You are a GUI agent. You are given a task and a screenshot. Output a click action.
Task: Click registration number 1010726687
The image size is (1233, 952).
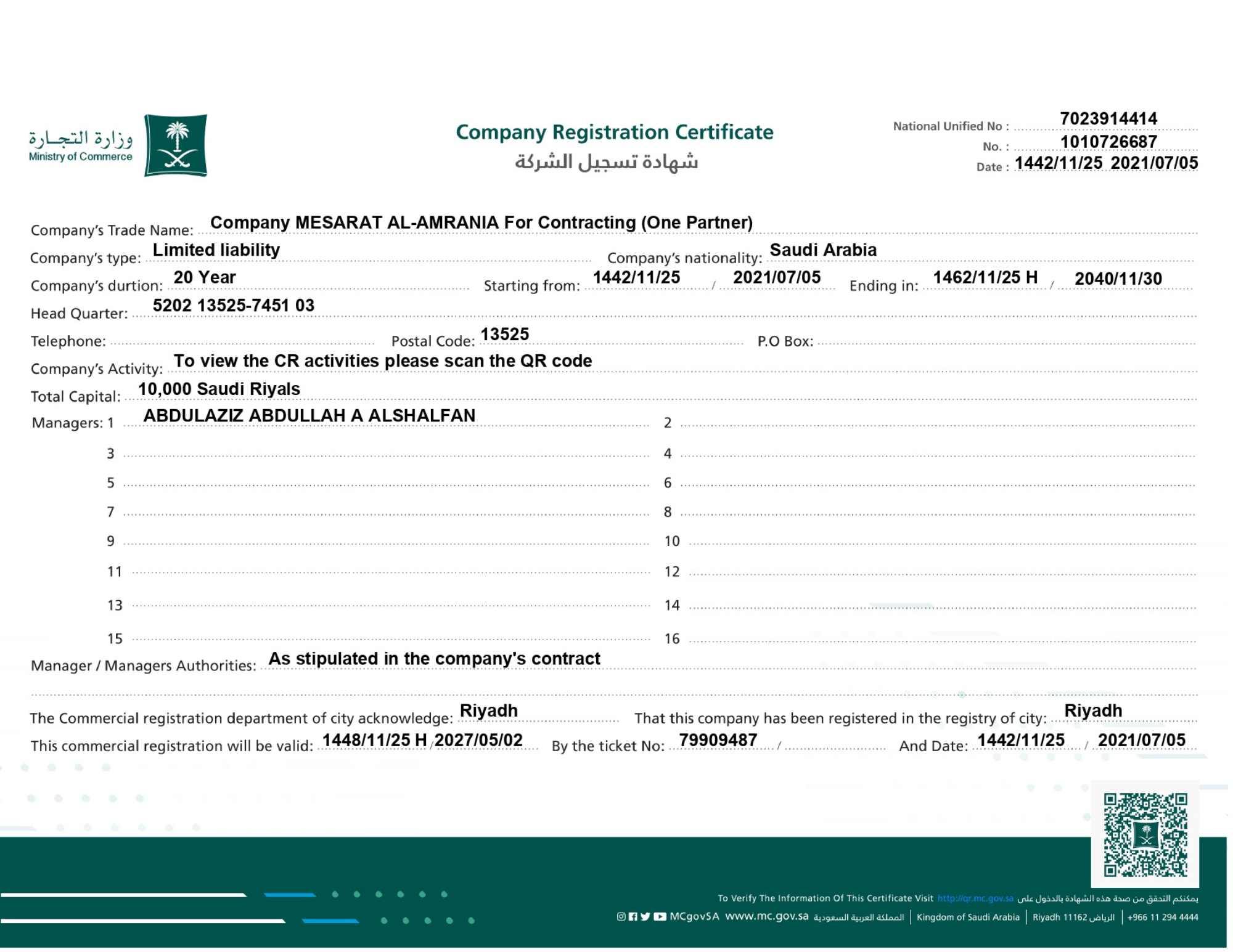[1108, 142]
